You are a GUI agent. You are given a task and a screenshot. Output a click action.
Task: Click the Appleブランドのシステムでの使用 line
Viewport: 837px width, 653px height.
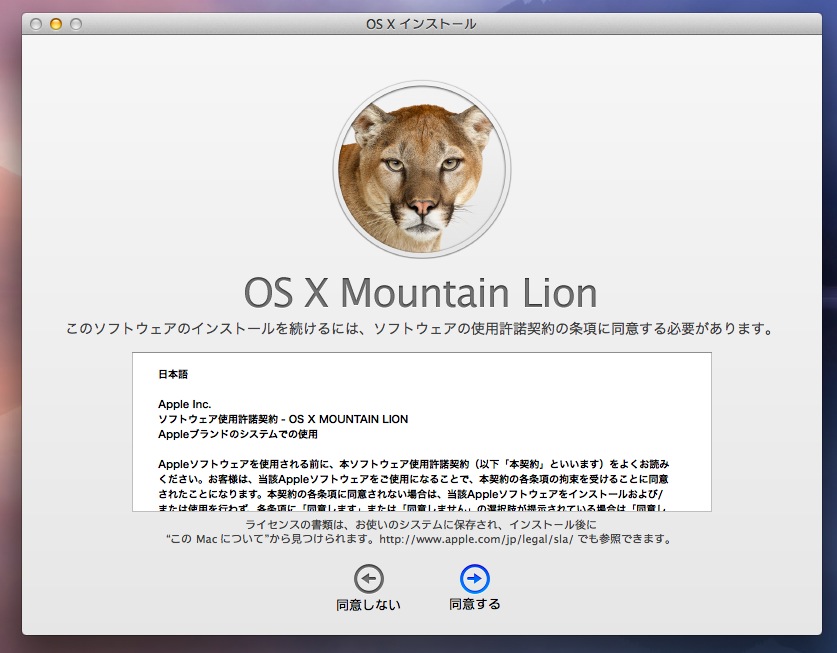238,434
